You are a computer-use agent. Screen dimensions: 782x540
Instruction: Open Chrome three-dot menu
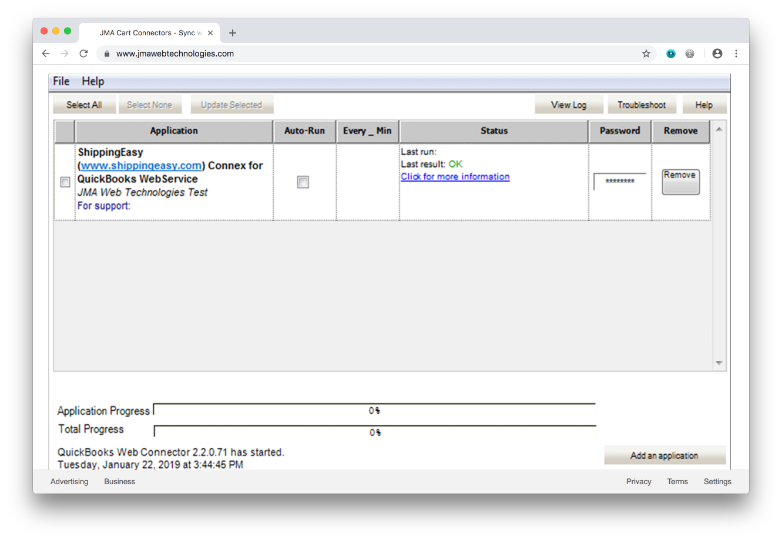736,53
